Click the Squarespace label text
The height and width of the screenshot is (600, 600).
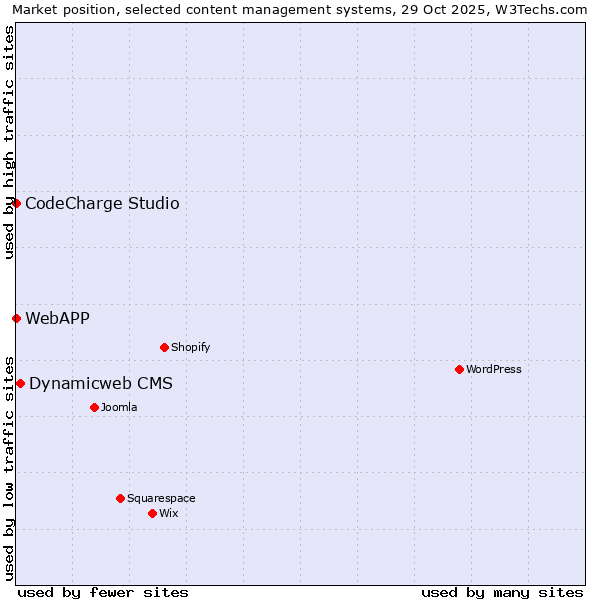coord(161,499)
